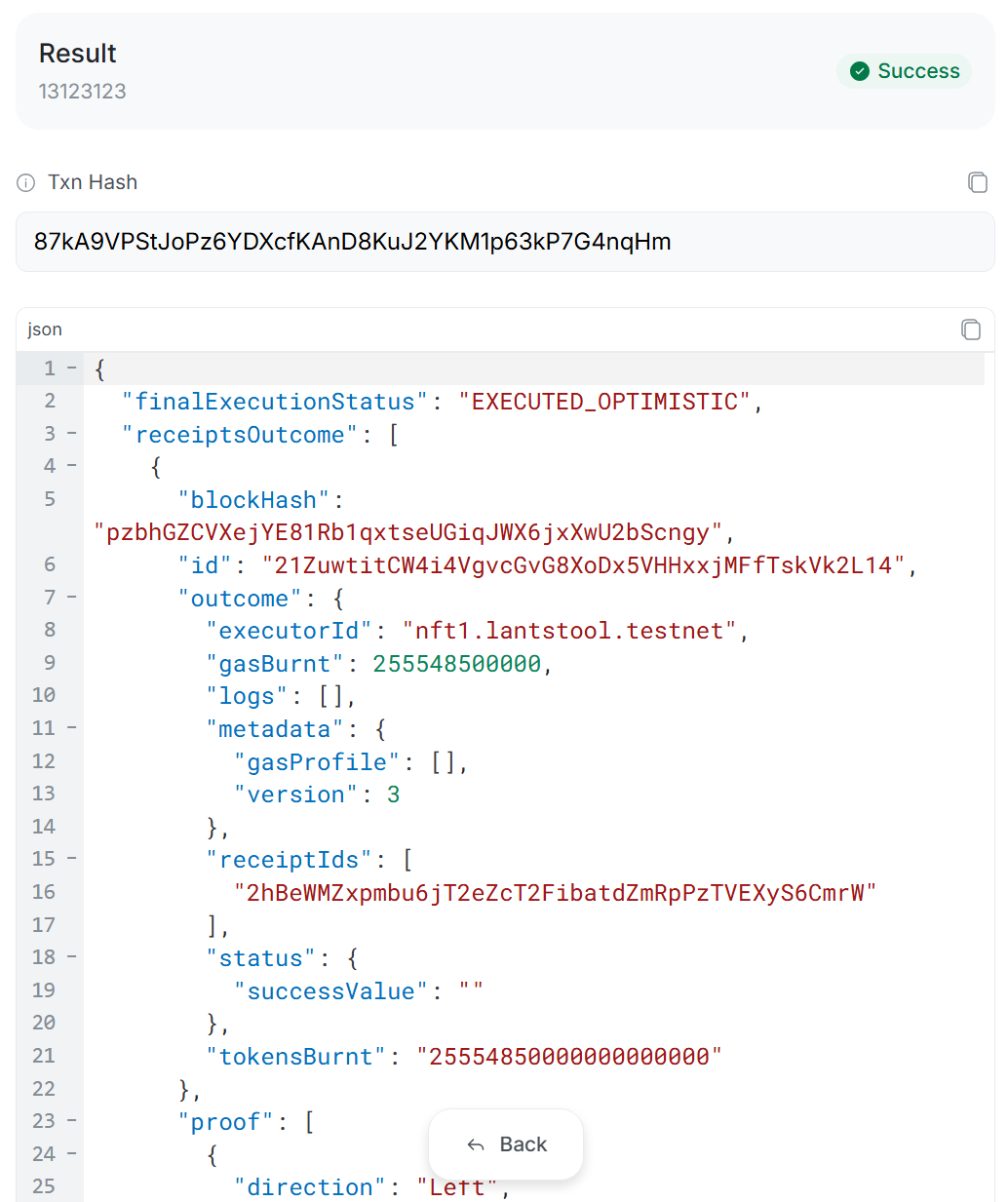
Task: Click the tokensBurnt value string
Action: tap(569, 1057)
